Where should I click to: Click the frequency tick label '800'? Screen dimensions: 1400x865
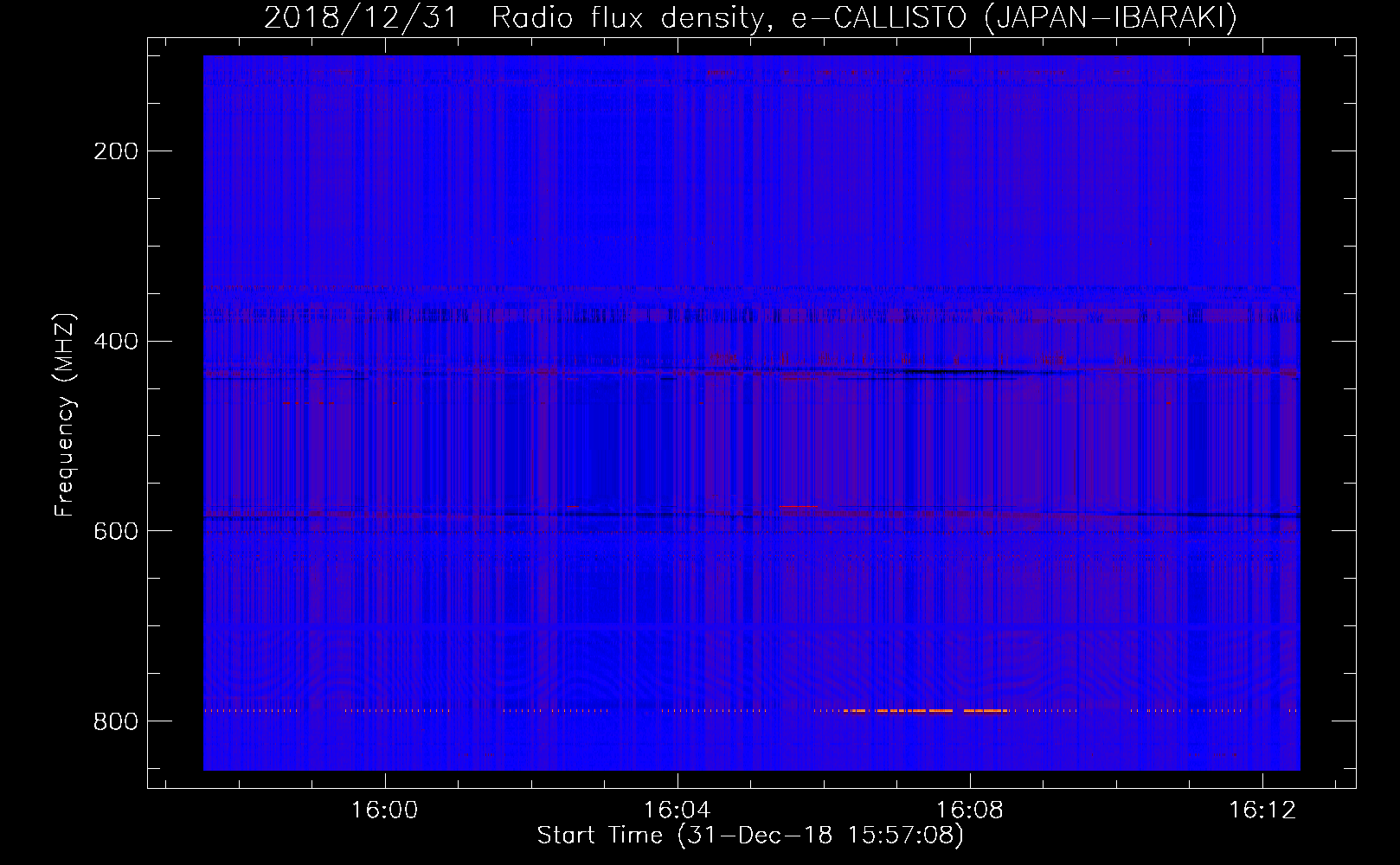116,721
